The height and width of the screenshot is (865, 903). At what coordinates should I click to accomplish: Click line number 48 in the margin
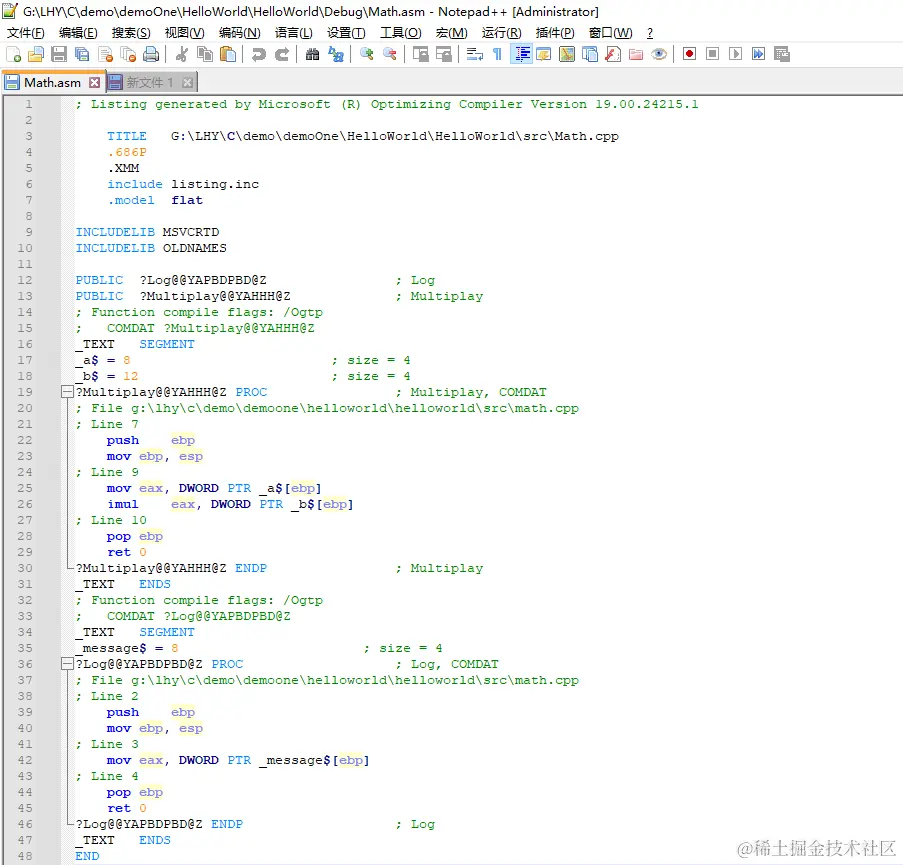point(25,856)
